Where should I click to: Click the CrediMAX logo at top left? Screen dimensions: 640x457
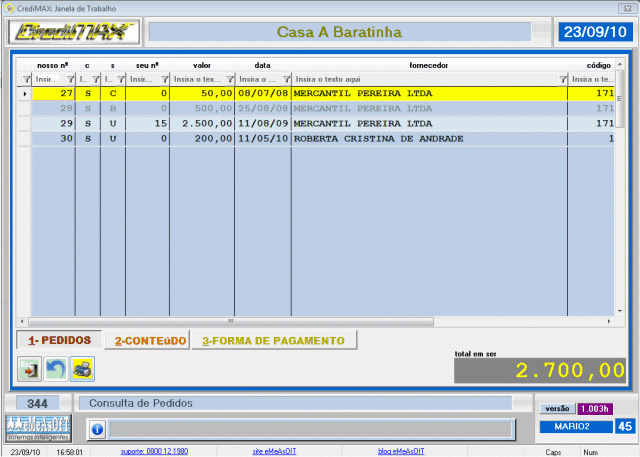(x=73, y=33)
